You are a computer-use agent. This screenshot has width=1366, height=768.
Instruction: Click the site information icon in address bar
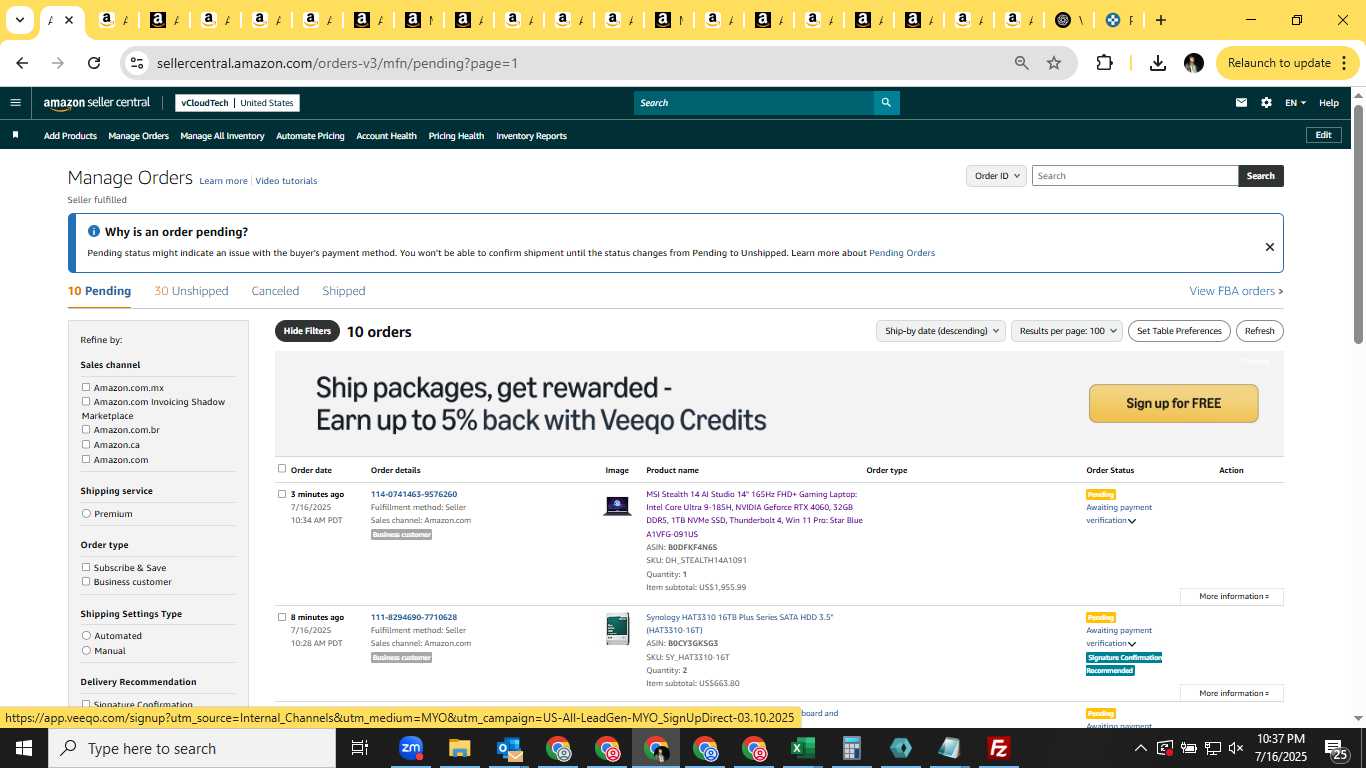137,63
